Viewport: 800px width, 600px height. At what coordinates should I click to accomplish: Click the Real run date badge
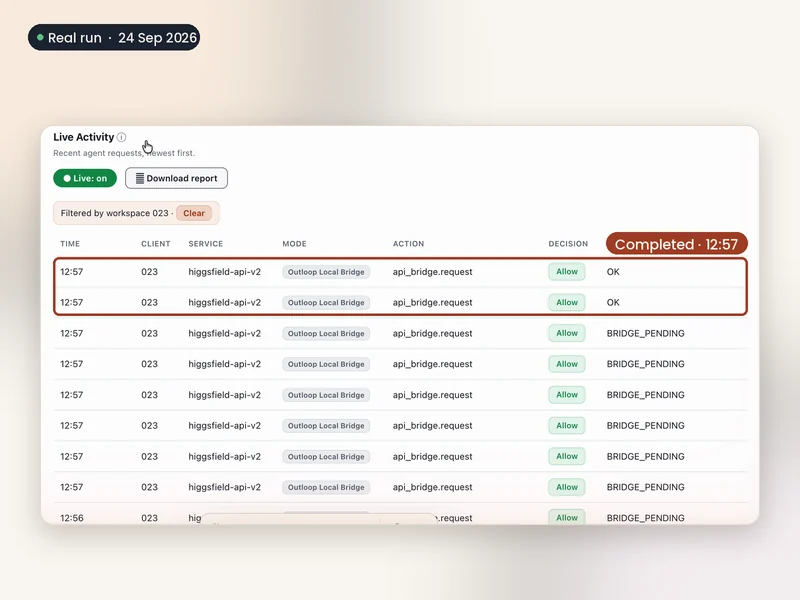click(x=114, y=37)
